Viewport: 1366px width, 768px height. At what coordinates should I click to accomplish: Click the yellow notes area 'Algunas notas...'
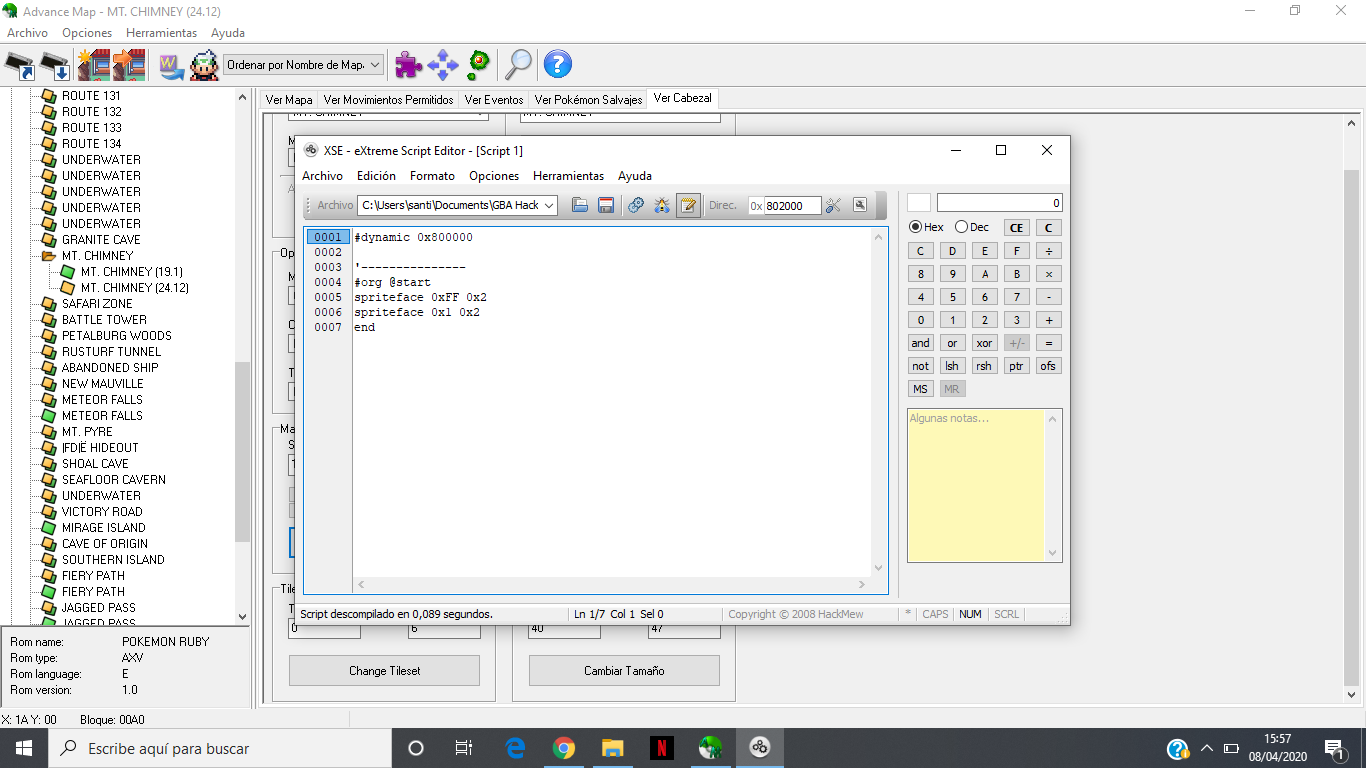click(x=976, y=485)
